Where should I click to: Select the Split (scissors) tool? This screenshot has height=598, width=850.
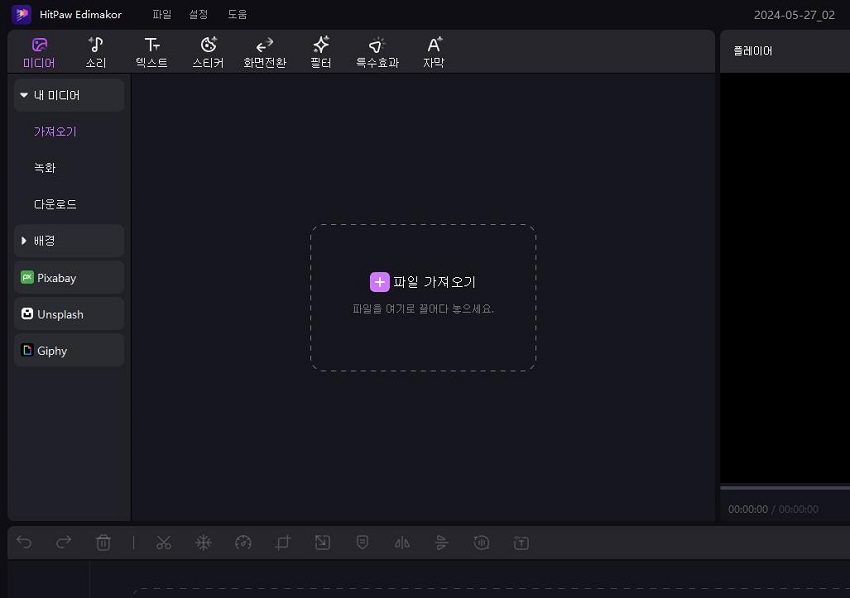pos(164,542)
